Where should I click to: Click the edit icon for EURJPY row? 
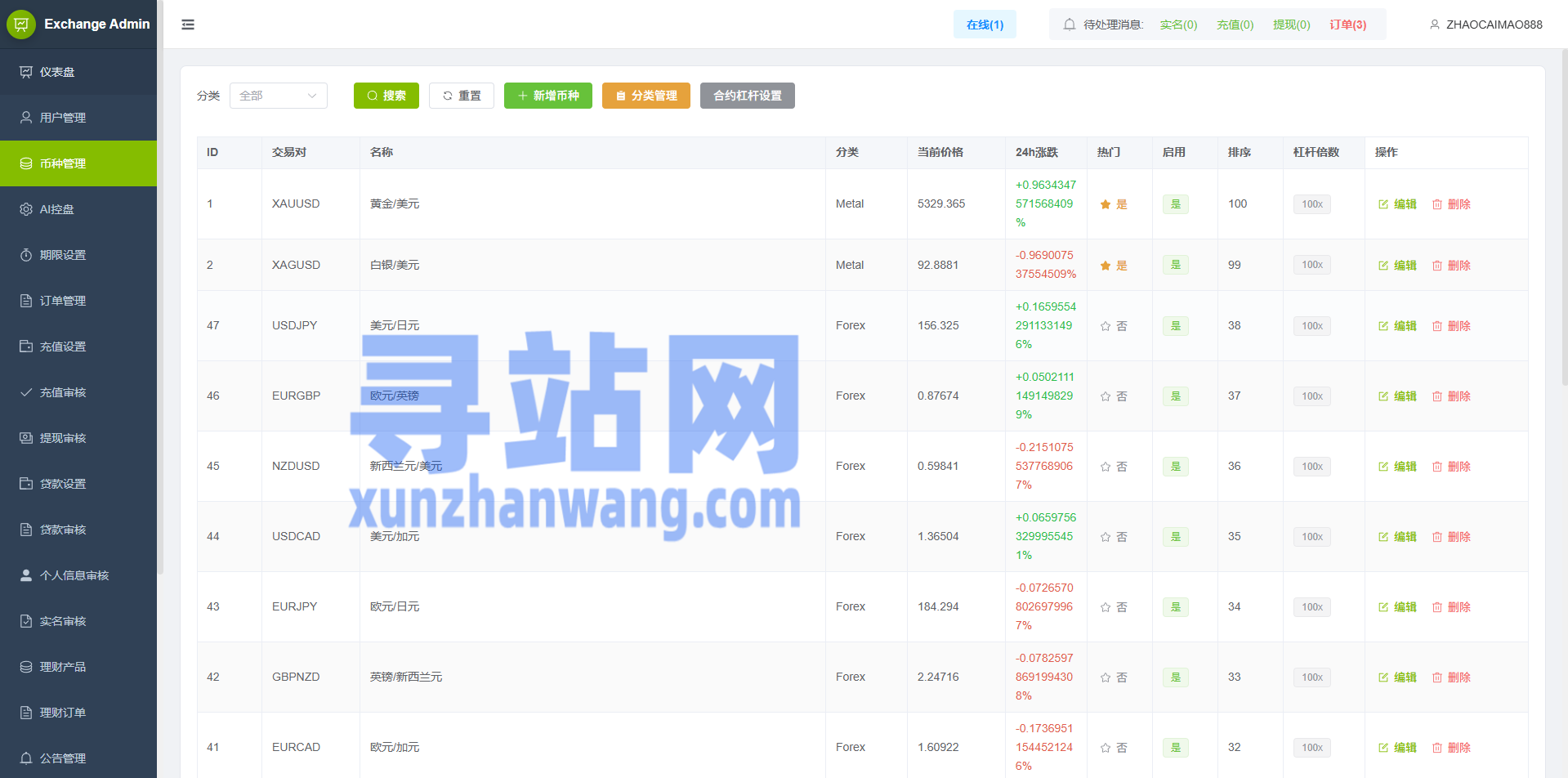(x=1383, y=607)
